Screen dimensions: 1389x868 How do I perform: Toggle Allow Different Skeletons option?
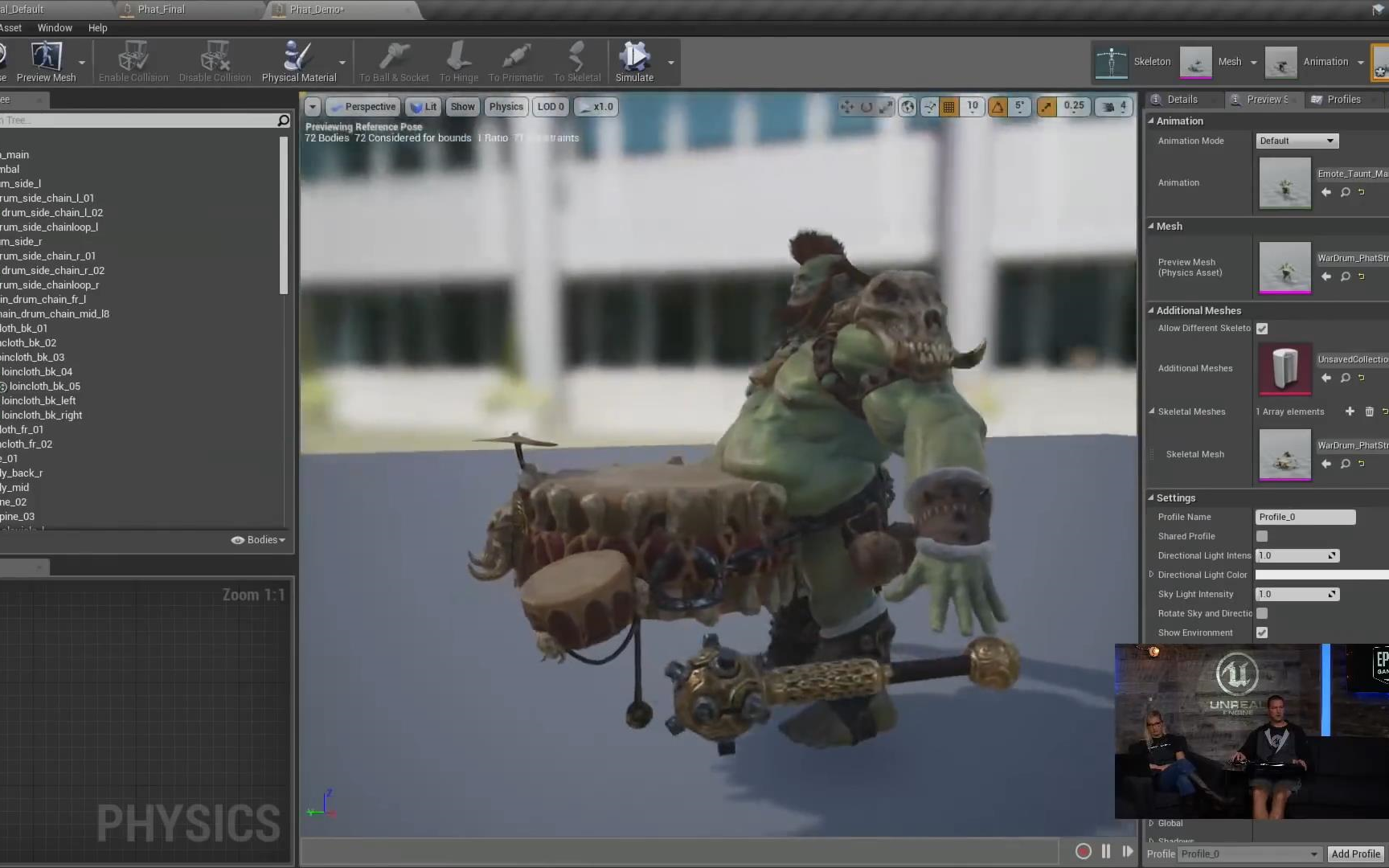tap(1261, 328)
